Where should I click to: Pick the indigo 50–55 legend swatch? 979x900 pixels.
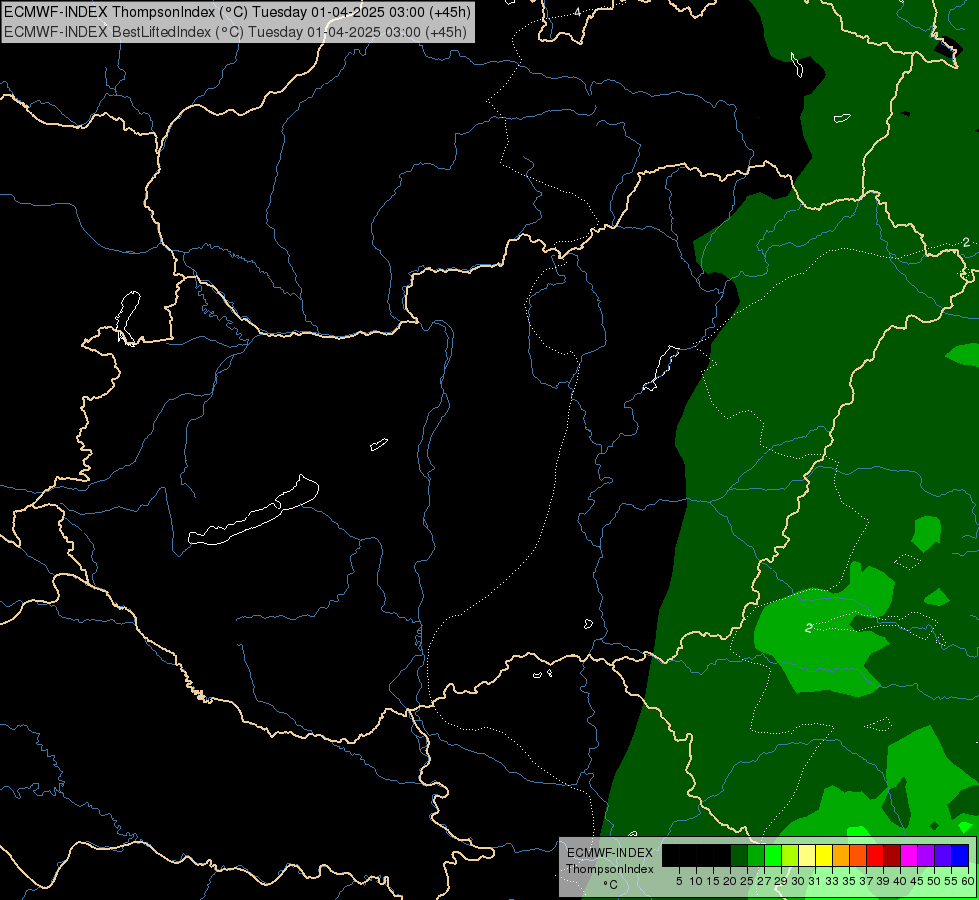(x=943, y=855)
